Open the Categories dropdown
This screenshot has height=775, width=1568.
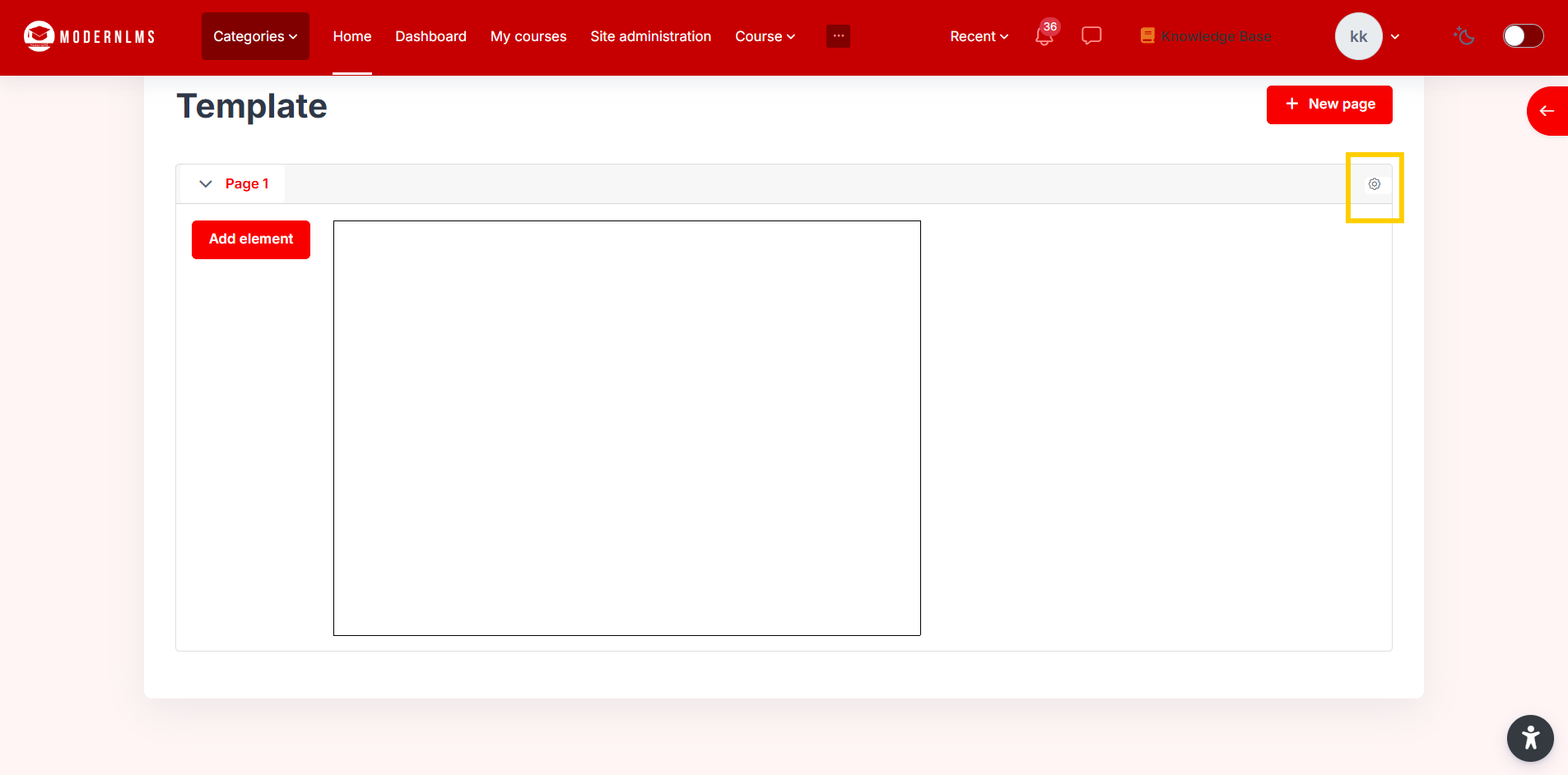point(255,36)
